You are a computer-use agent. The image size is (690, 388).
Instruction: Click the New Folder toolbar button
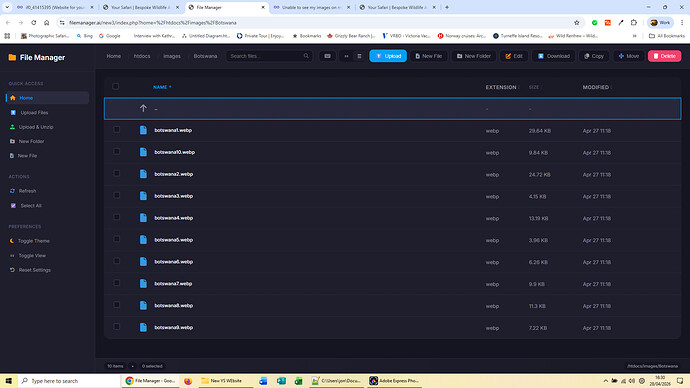pos(473,56)
